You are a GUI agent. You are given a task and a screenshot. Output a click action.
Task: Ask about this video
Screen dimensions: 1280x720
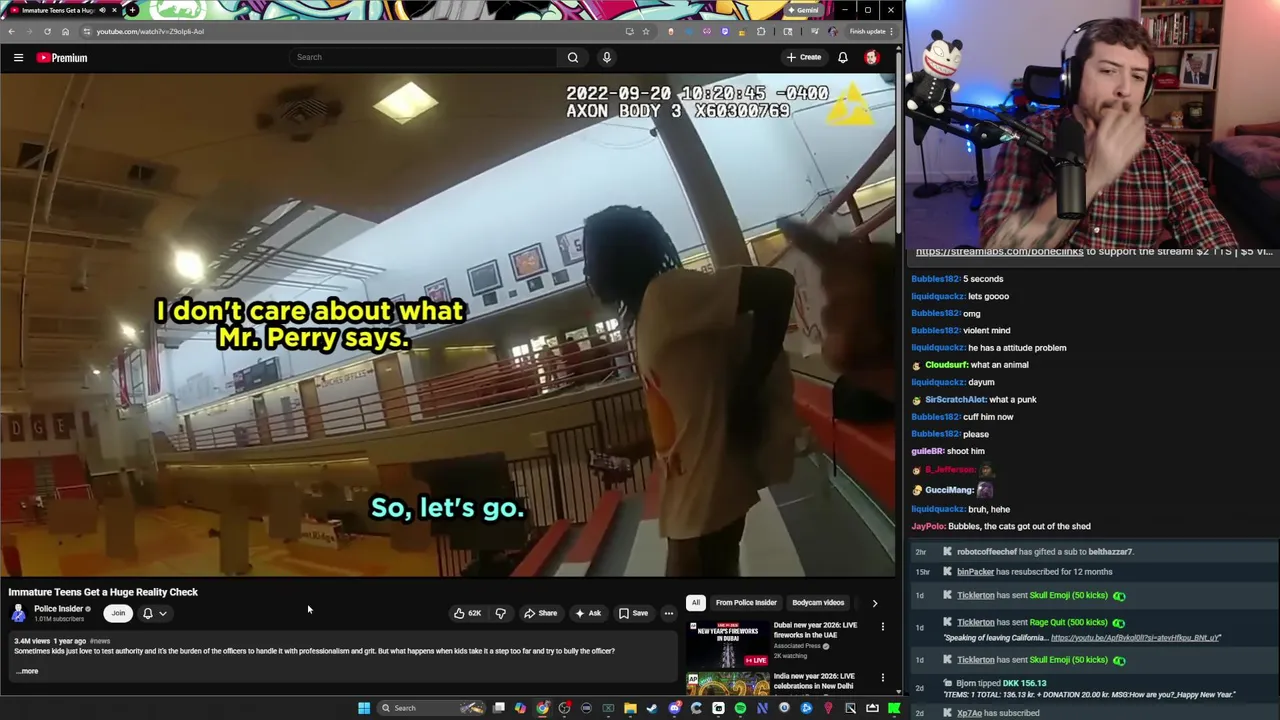(x=588, y=613)
